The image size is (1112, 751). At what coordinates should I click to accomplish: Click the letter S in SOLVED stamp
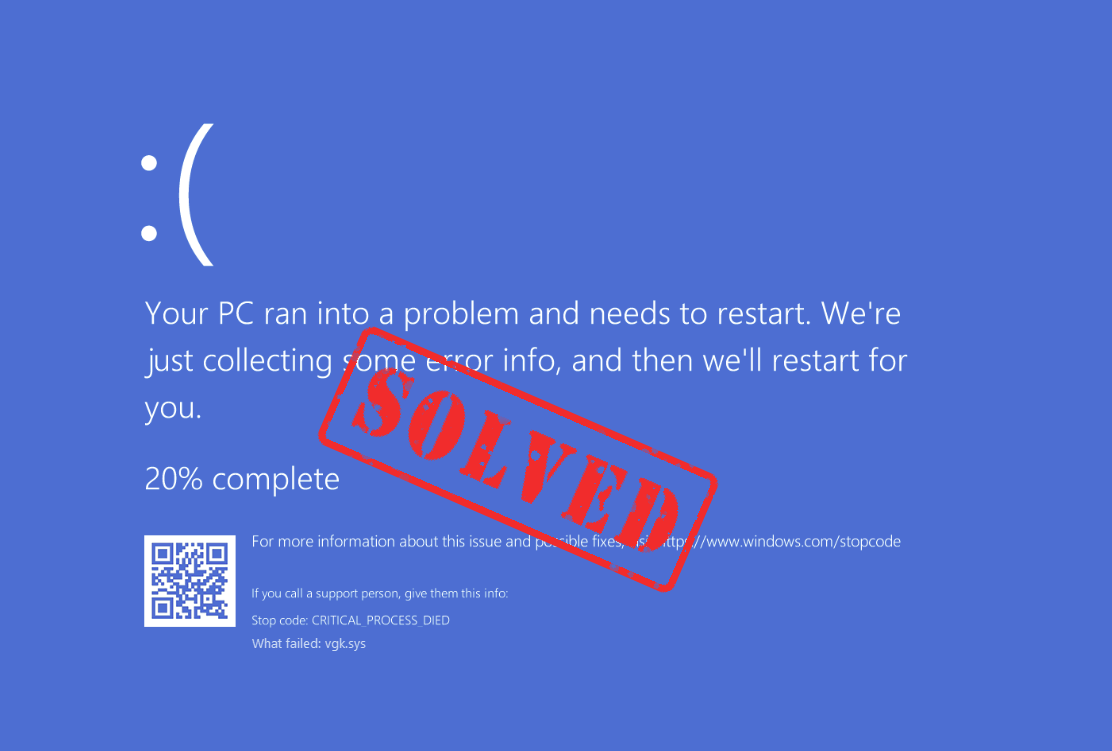[x=384, y=404]
